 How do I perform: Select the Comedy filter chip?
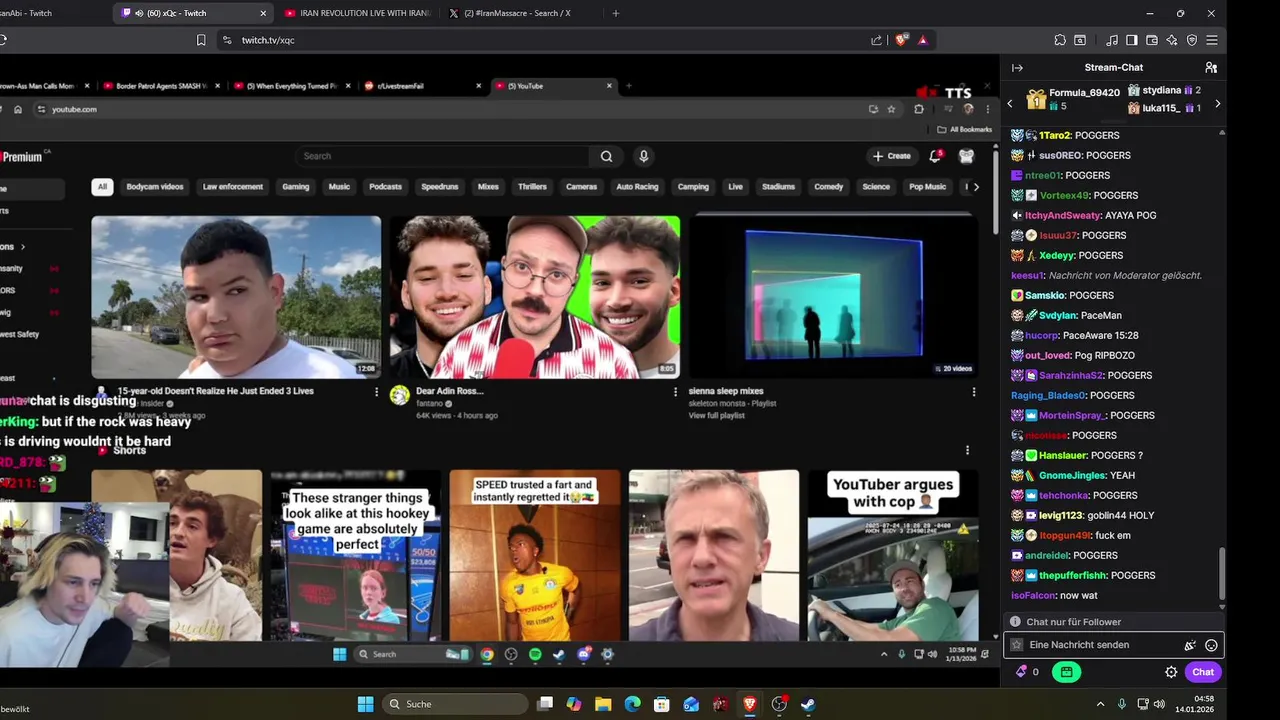click(x=828, y=187)
